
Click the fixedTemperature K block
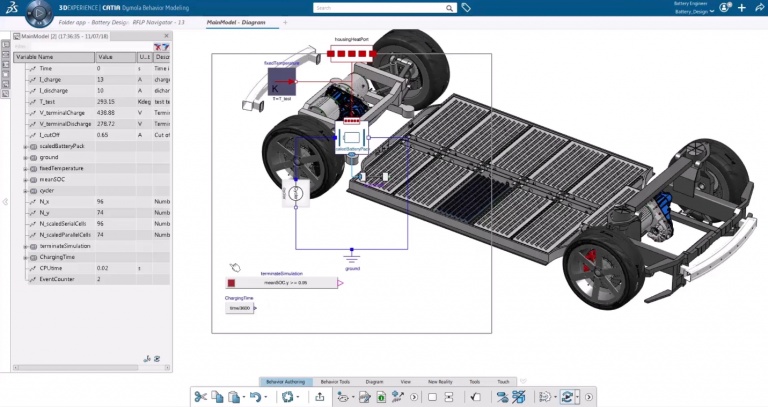(x=282, y=81)
